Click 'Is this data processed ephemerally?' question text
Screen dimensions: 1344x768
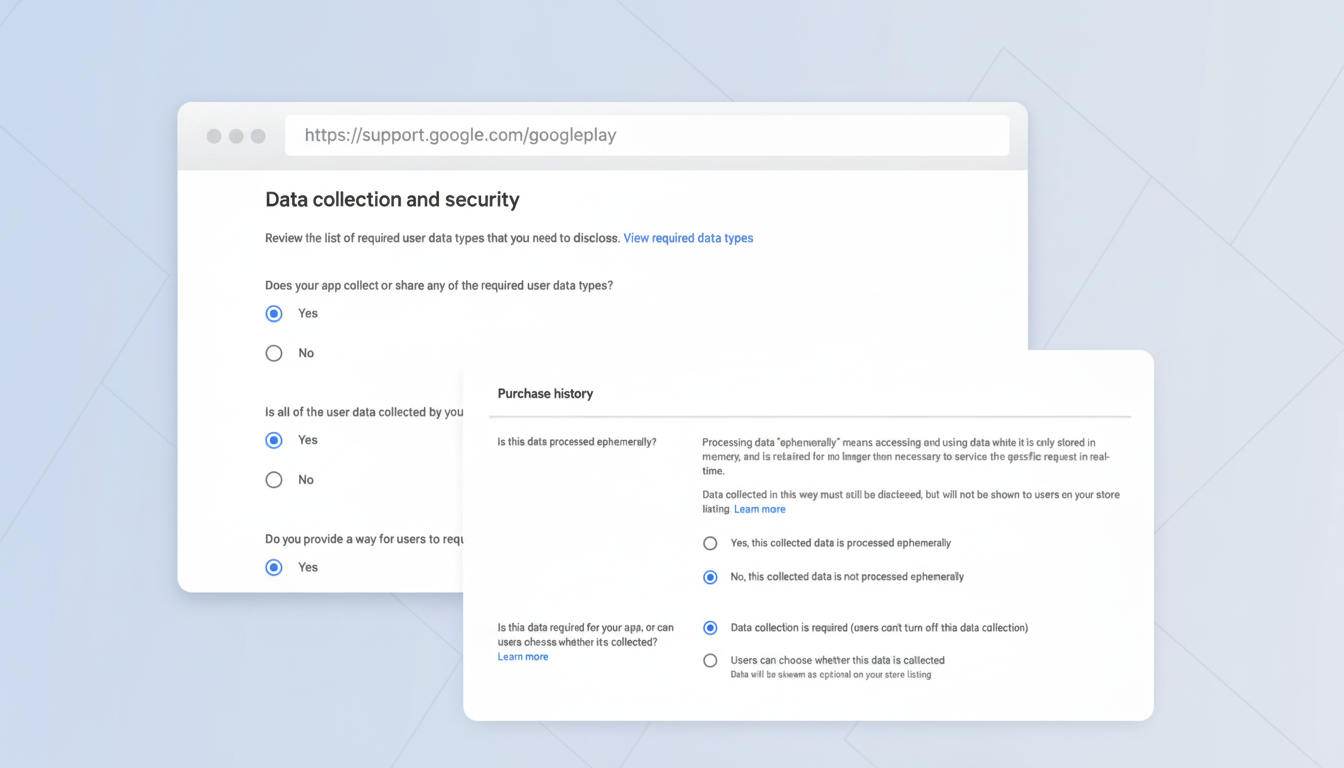click(576, 442)
